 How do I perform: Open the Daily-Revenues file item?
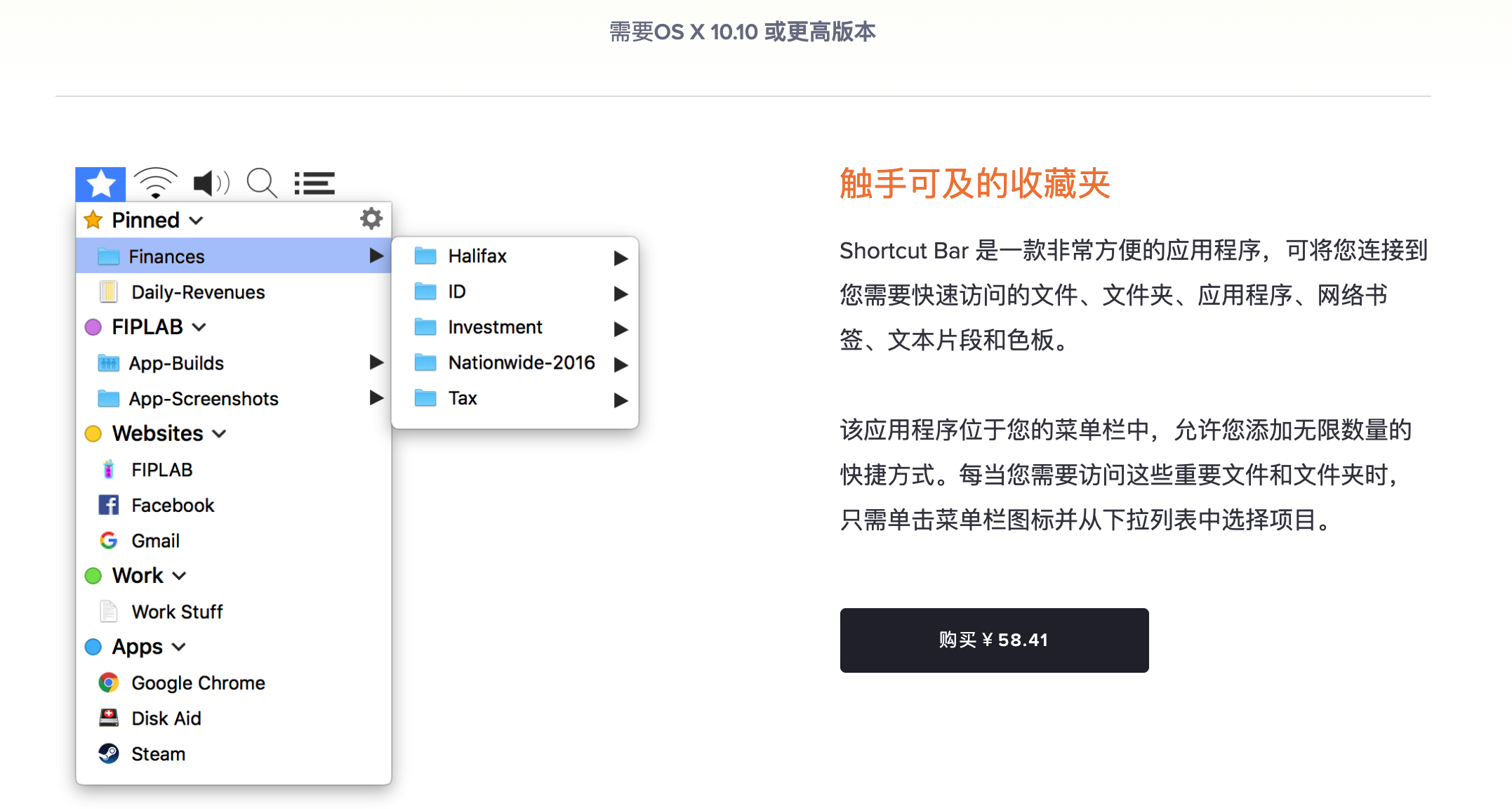[197, 292]
